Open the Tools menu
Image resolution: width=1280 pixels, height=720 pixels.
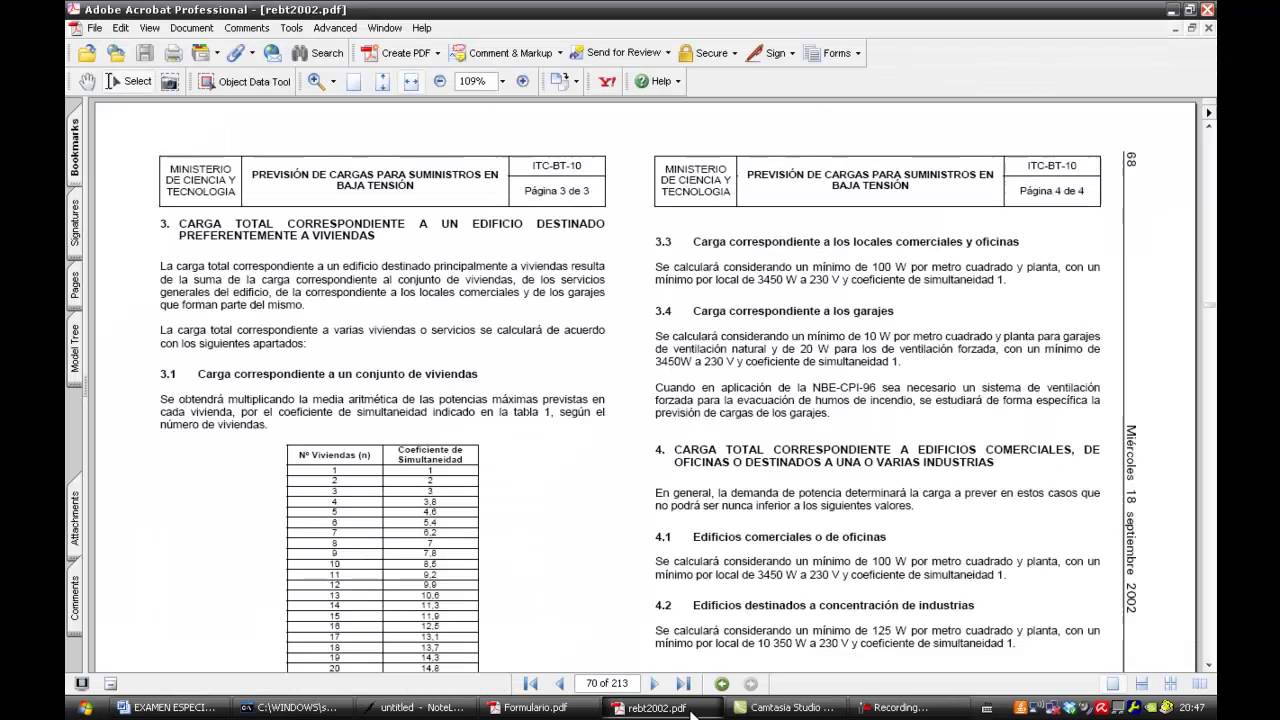coord(291,28)
